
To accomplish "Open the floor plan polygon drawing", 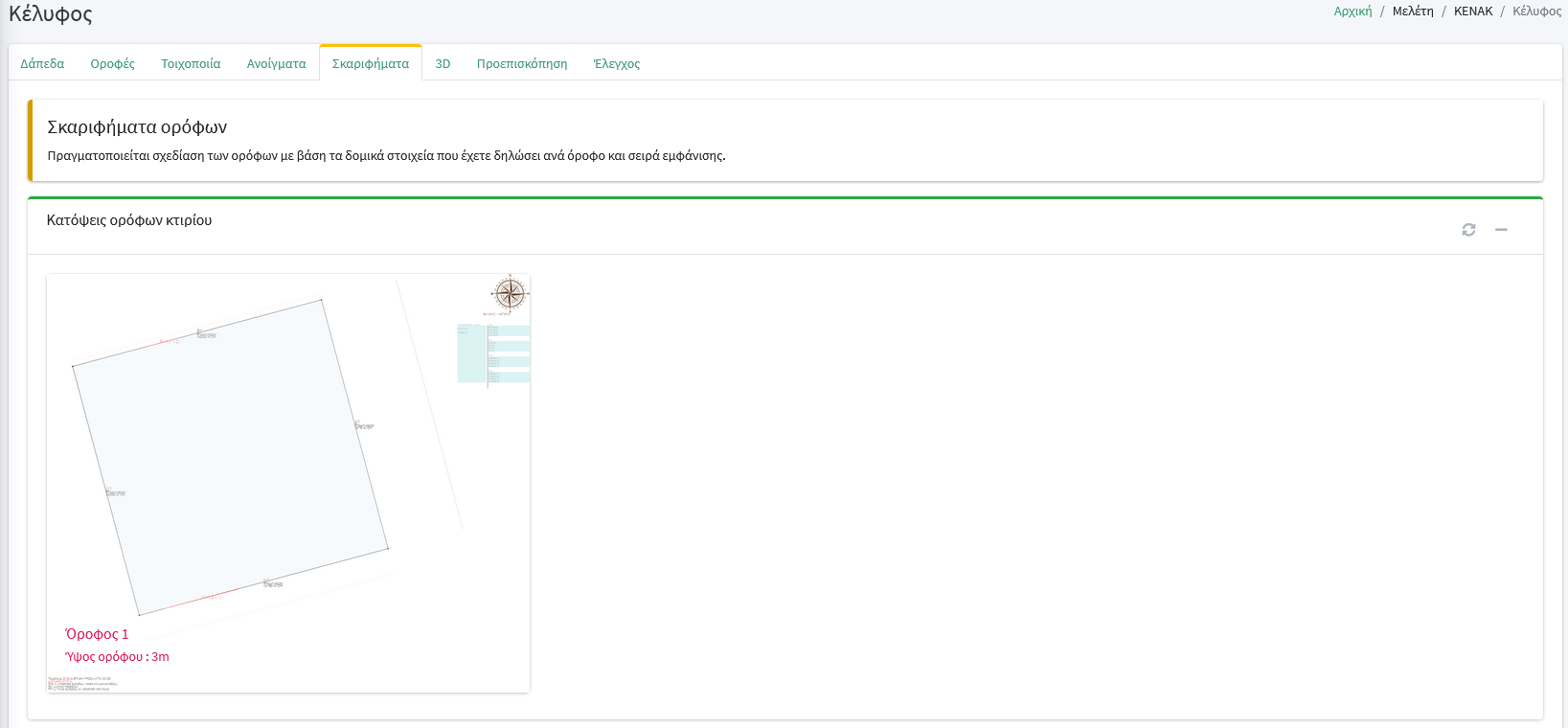I will point(230,457).
